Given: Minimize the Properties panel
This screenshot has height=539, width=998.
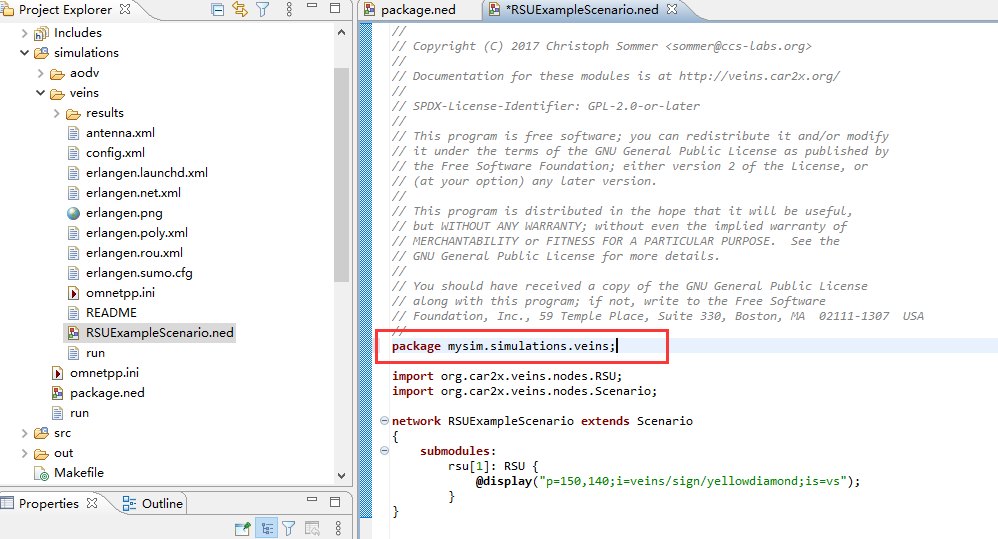Looking at the screenshot, I should 312,500.
